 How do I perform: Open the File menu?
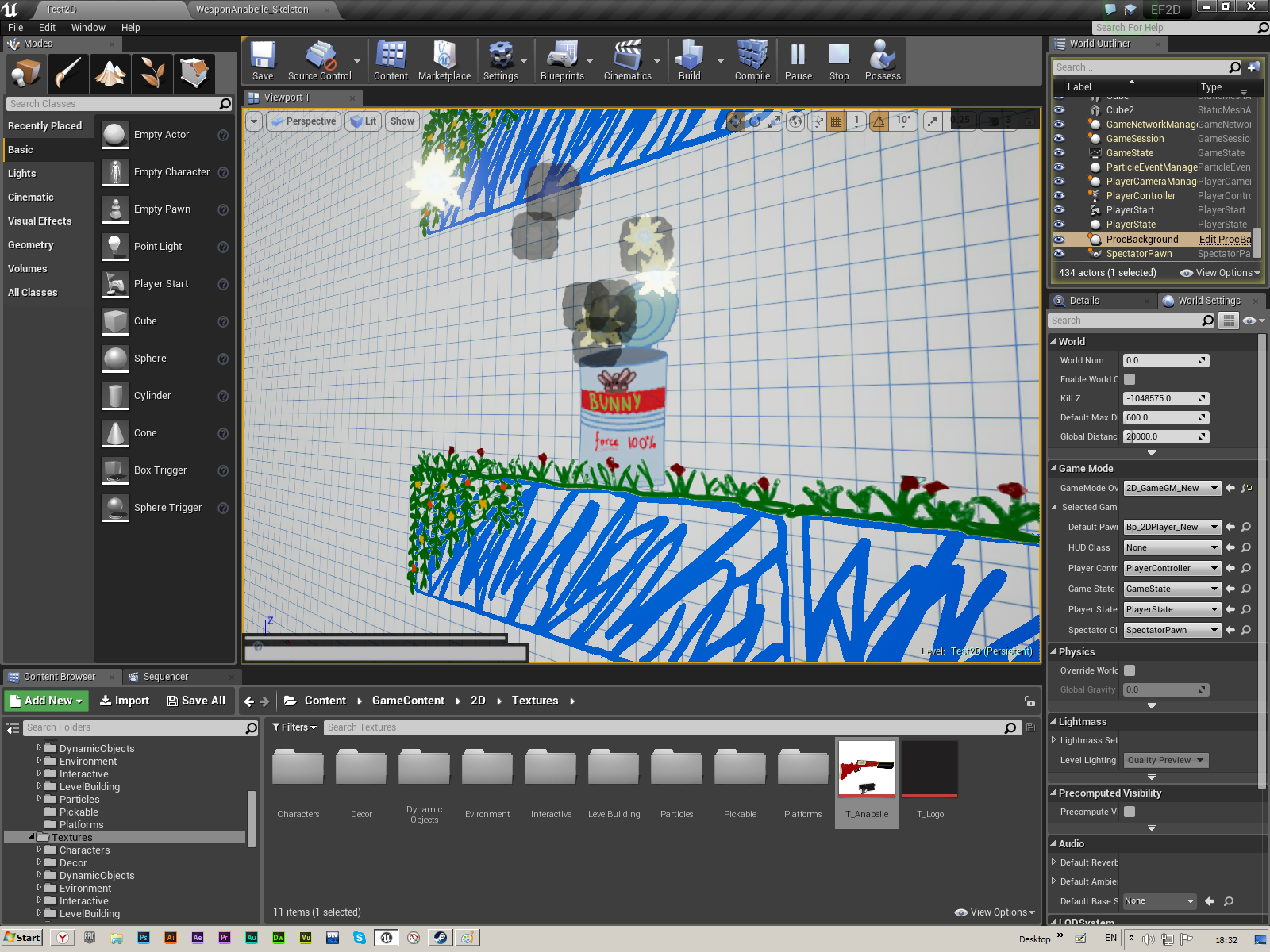tap(15, 27)
